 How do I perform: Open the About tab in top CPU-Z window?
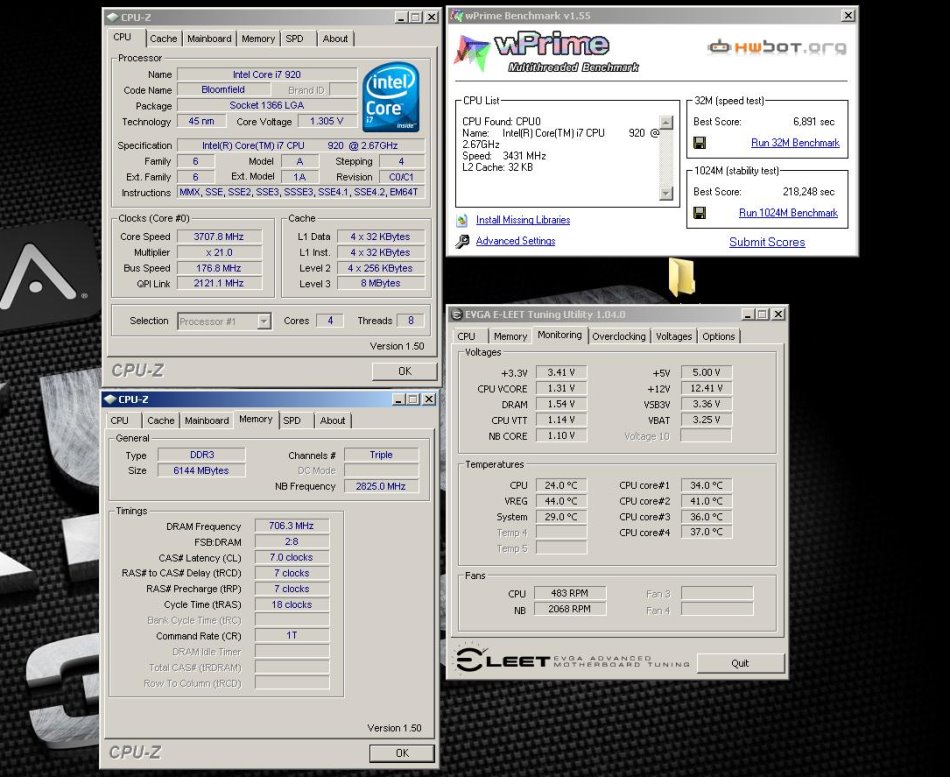click(335, 38)
